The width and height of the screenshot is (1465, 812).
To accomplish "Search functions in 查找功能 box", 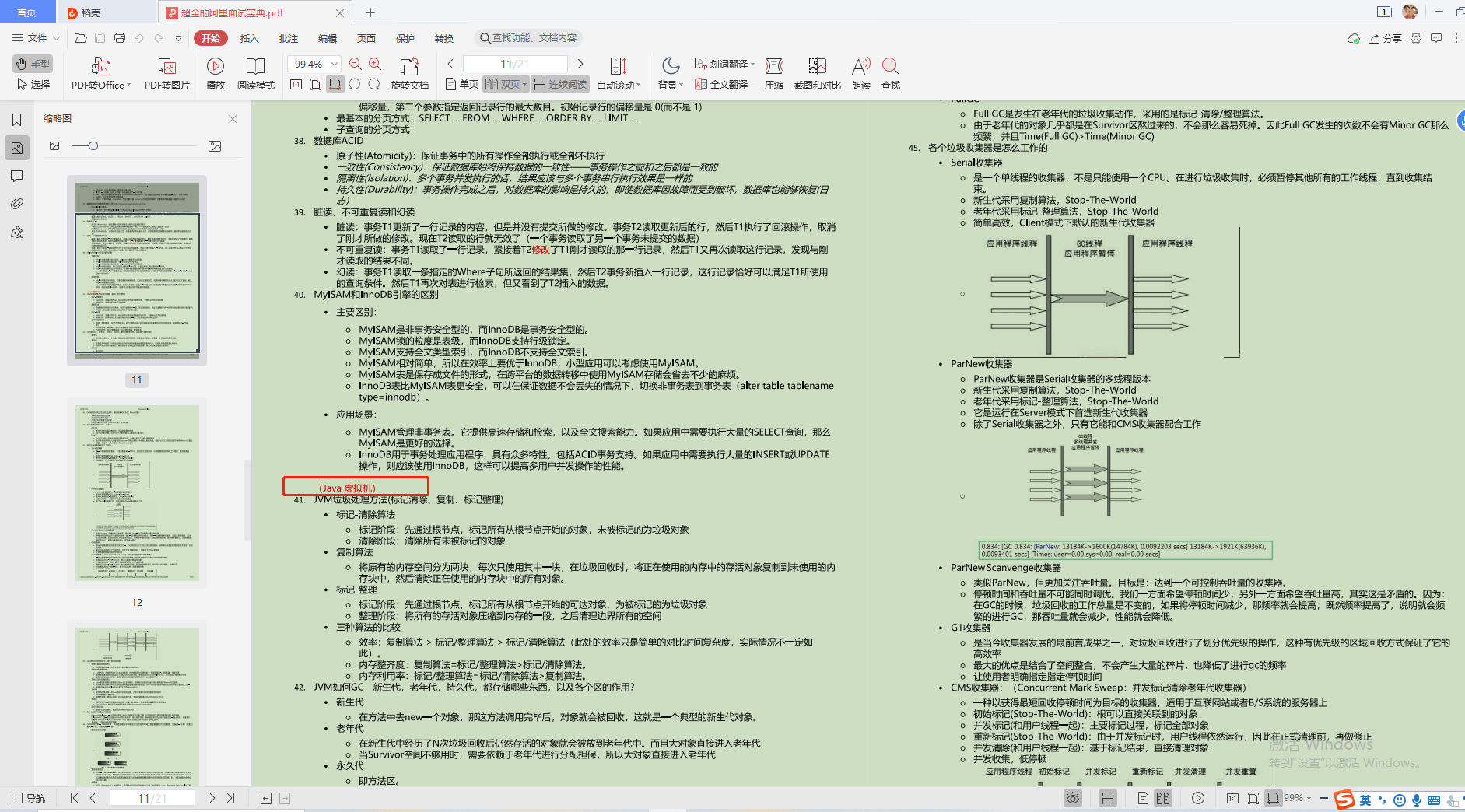I will 528,38.
